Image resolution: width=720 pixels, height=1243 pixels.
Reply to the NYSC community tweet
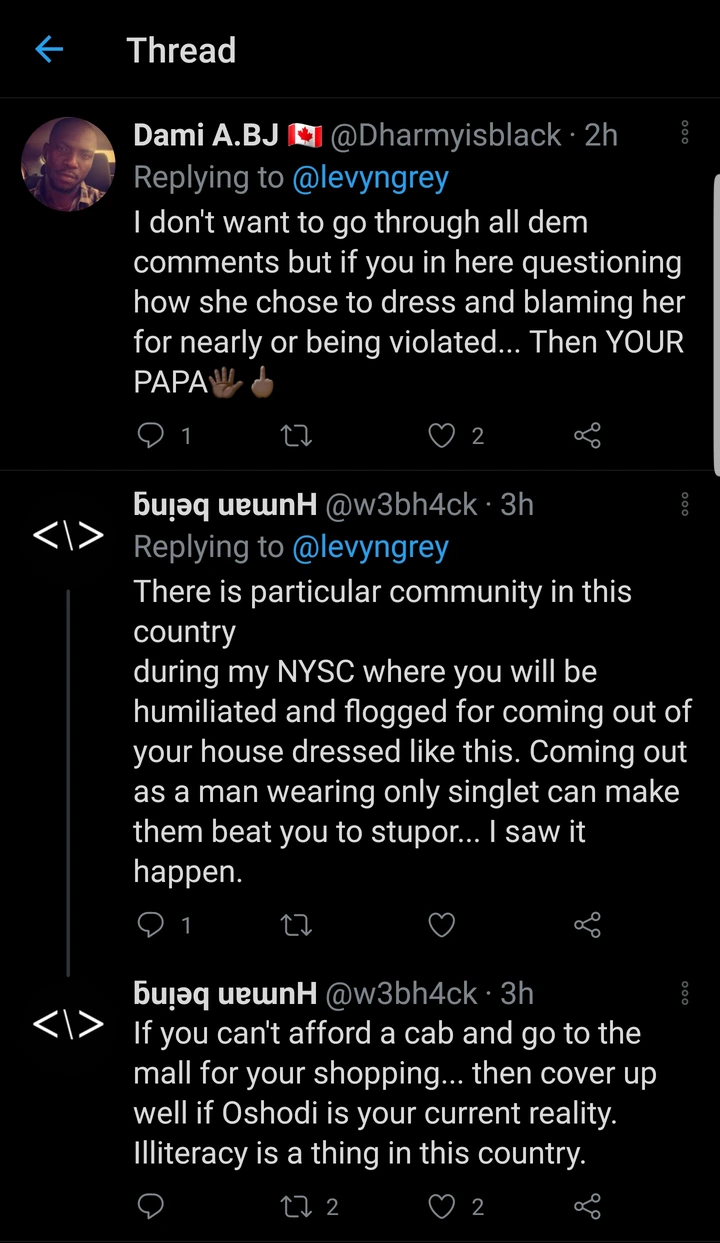[150, 925]
